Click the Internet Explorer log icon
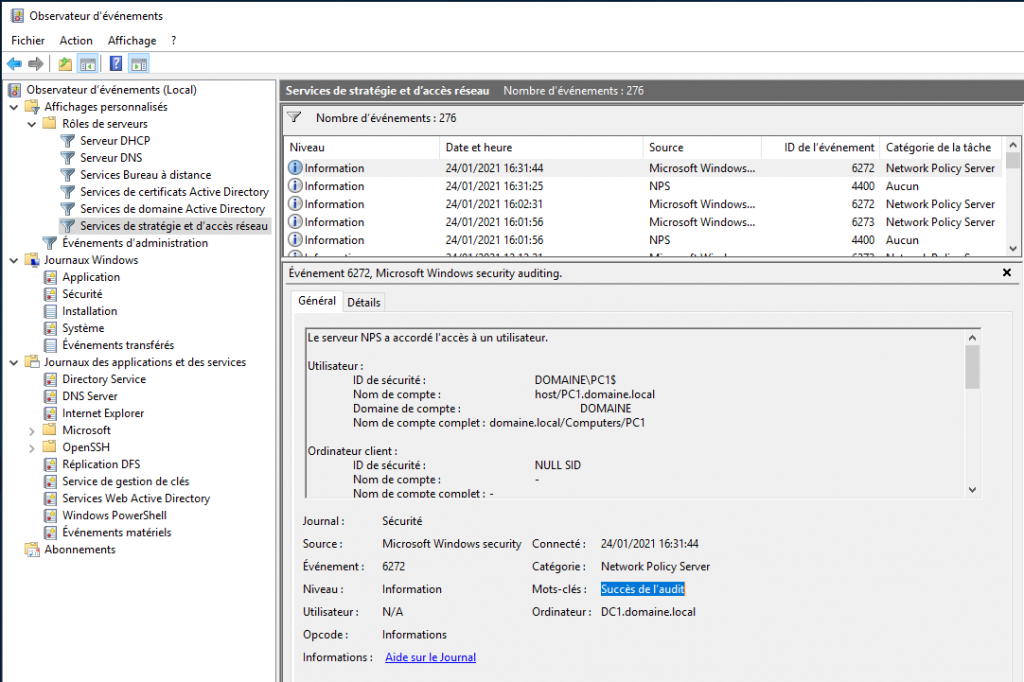The height and width of the screenshot is (682, 1024). point(50,413)
